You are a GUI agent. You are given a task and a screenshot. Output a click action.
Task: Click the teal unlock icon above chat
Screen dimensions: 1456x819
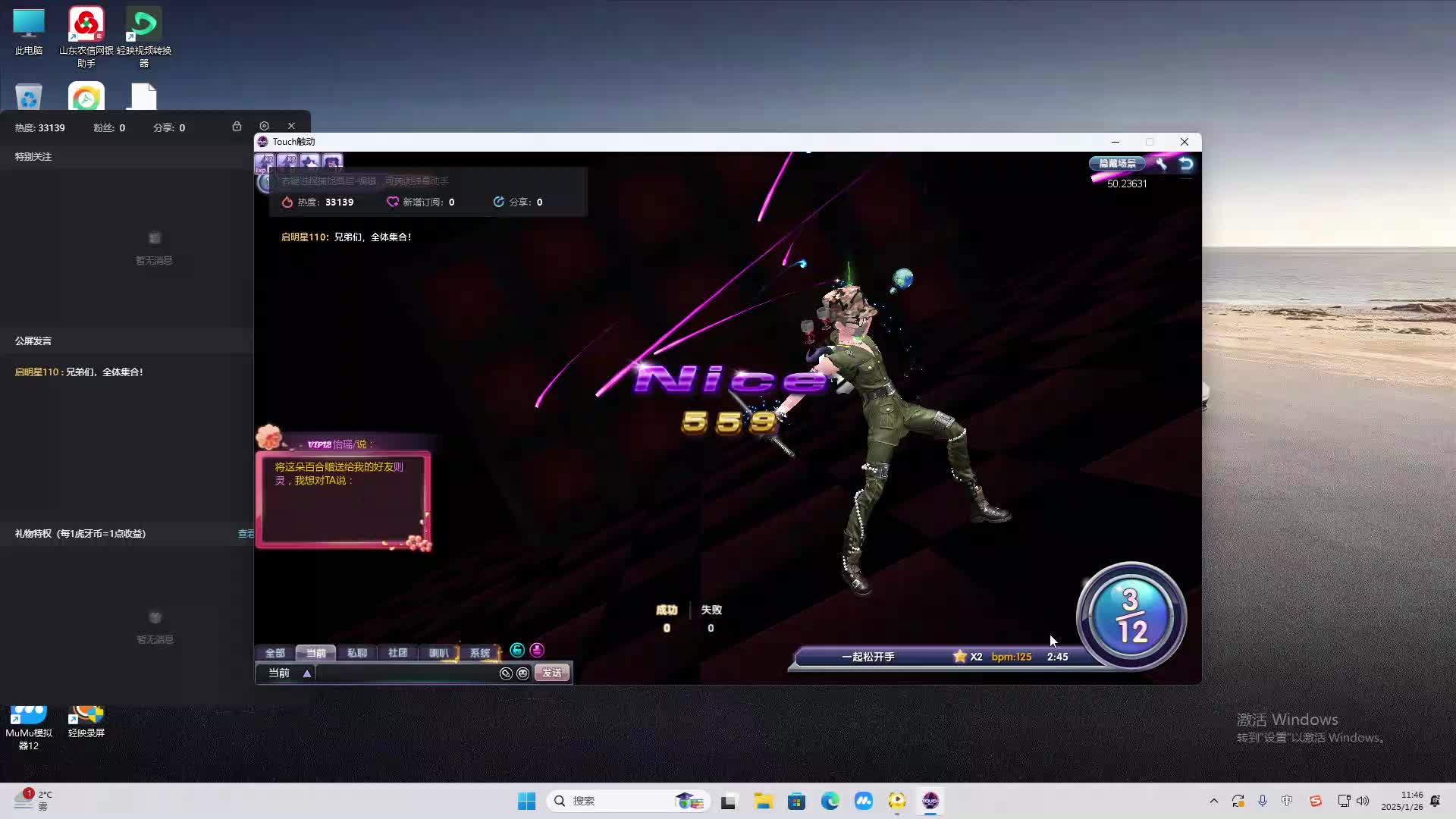(x=517, y=650)
